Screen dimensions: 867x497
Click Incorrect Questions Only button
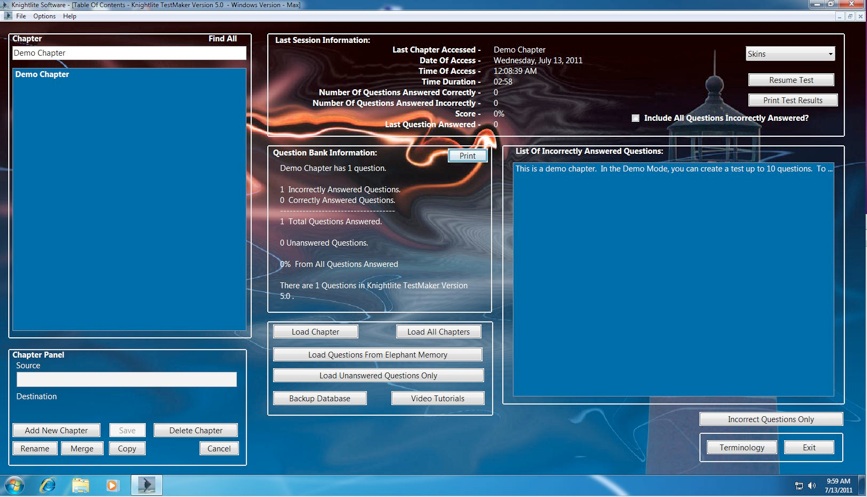pyautogui.click(x=771, y=419)
